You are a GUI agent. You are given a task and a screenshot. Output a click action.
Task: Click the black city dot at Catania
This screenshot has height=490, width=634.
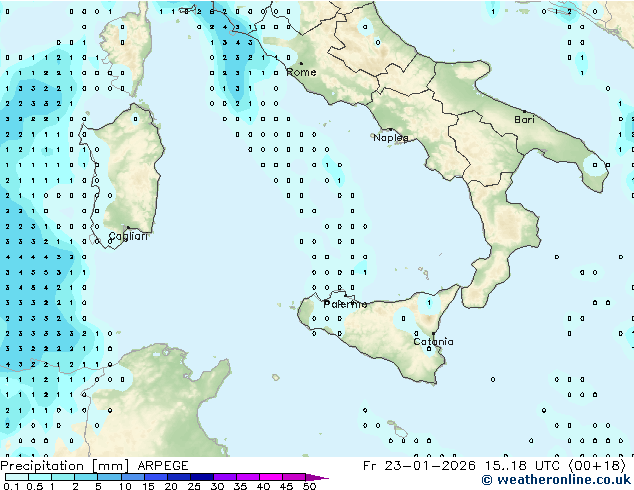[433, 334]
